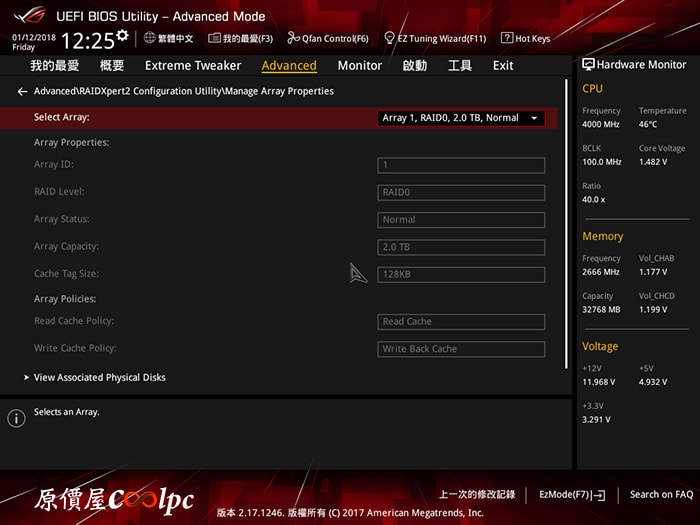700x525 pixels.
Task: Open Qfan Control (F6)
Action: tap(328, 38)
